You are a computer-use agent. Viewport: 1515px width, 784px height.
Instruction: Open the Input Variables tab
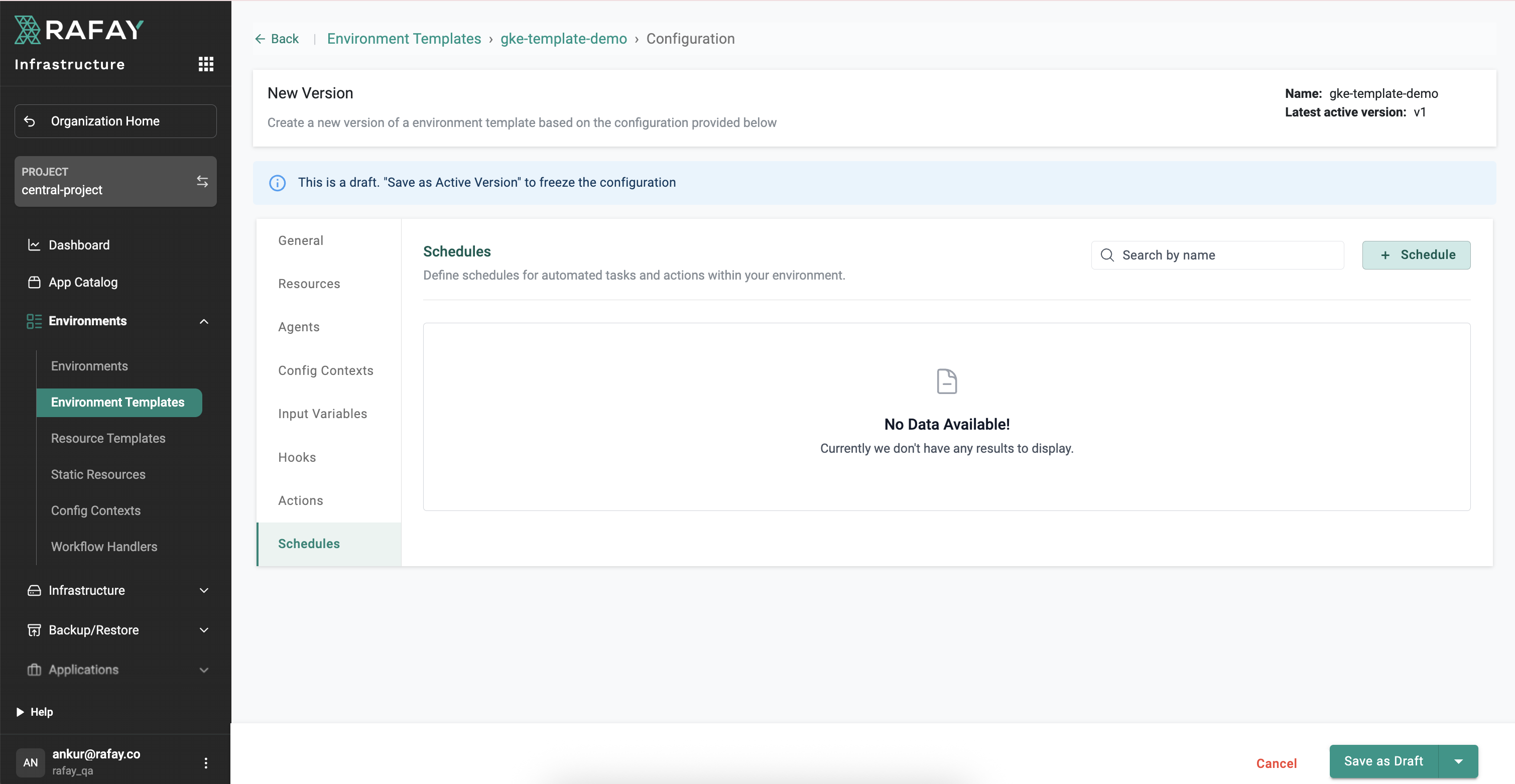click(x=322, y=414)
